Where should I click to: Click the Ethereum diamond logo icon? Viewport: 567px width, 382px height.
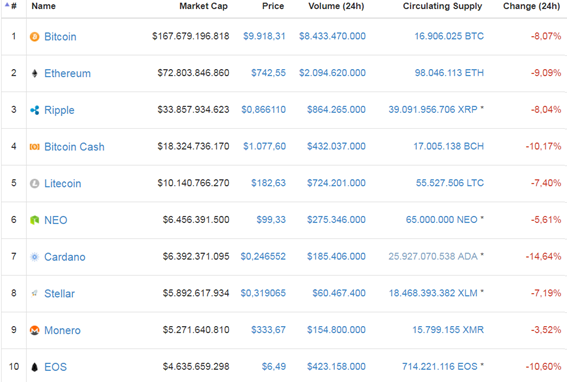click(34, 73)
